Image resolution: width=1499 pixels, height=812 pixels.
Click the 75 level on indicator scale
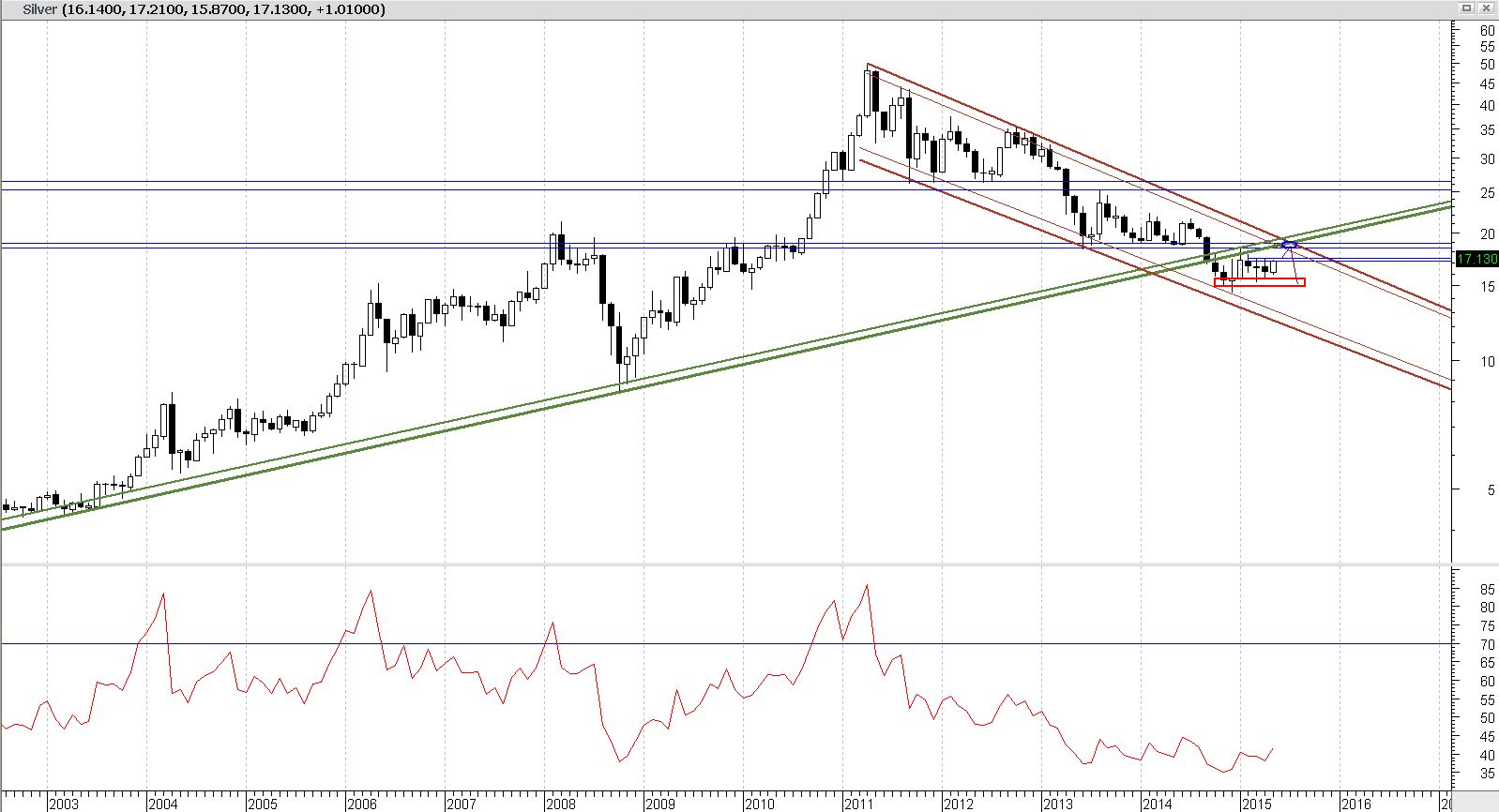[1487, 626]
